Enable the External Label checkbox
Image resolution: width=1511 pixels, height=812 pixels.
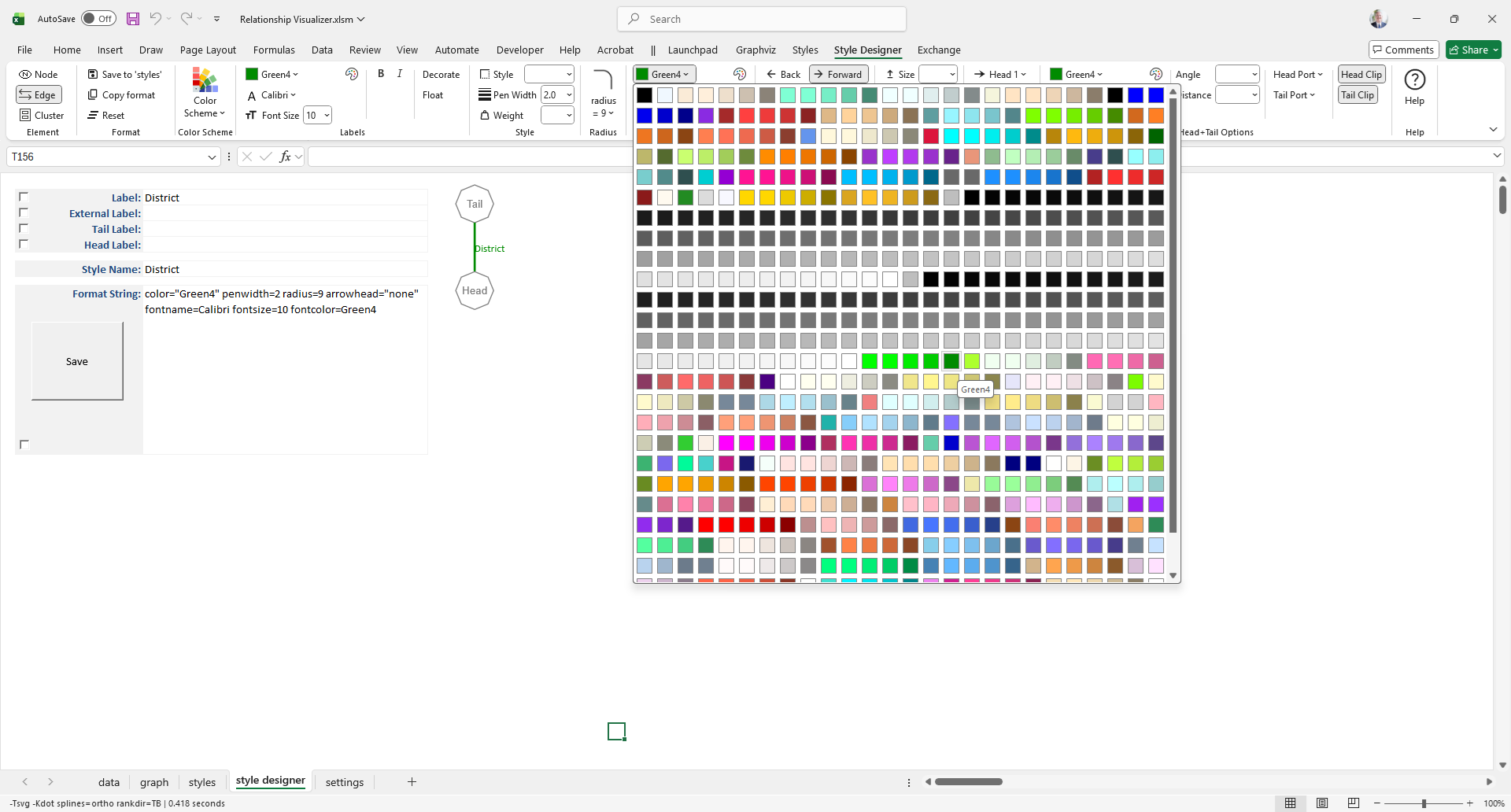[x=24, y=212]
